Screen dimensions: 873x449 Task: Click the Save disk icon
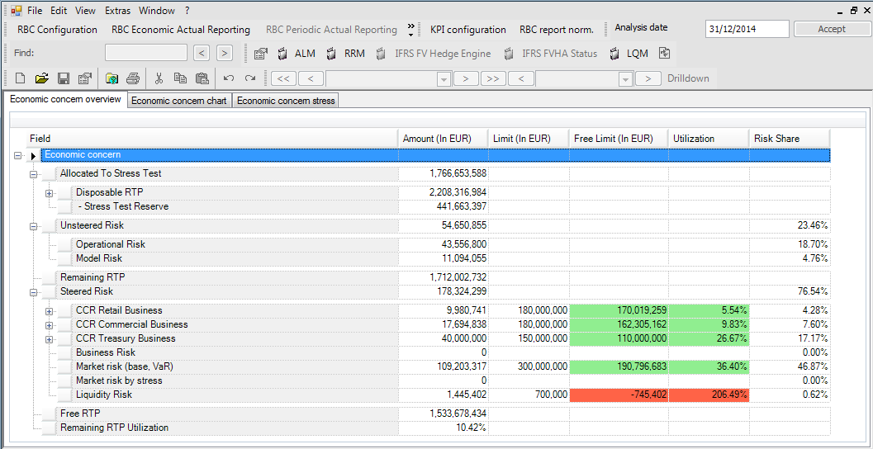[x=63, y=78]
